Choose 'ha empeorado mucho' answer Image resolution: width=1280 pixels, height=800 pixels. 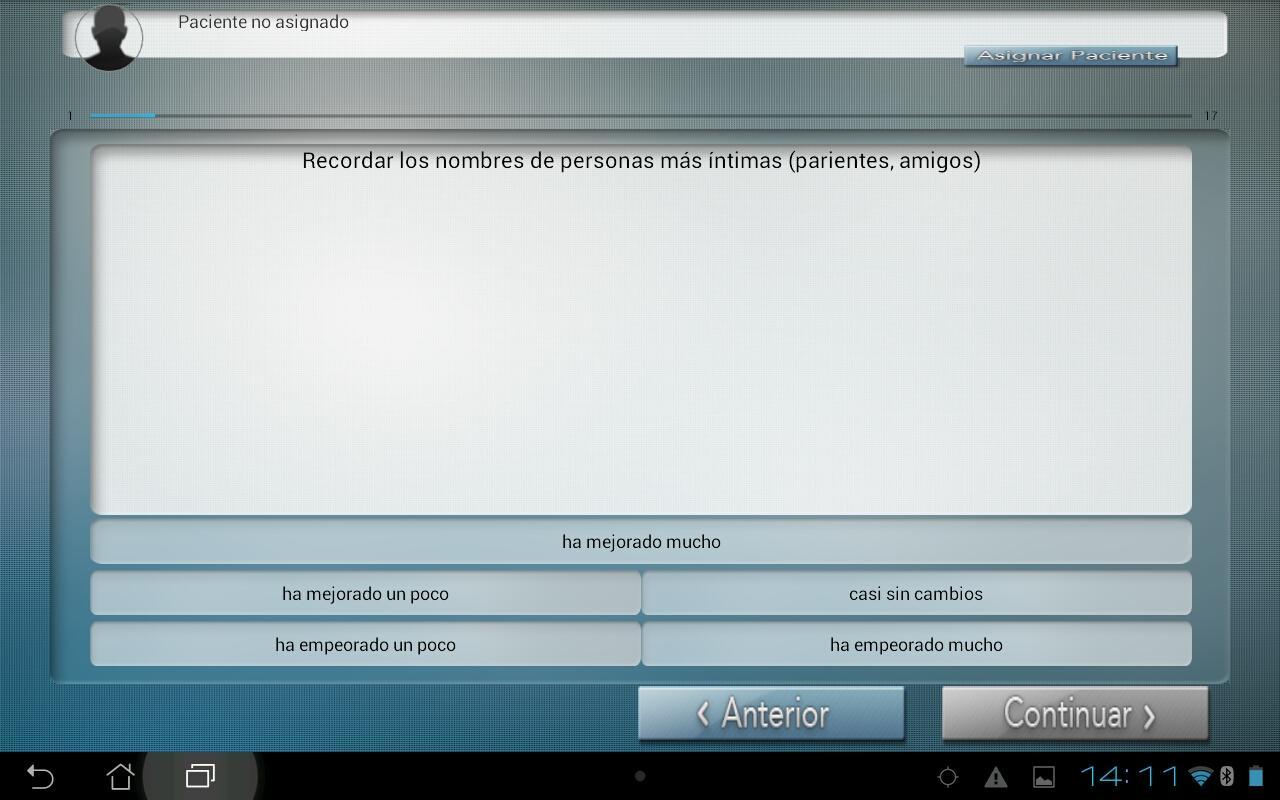coord(915,645)
